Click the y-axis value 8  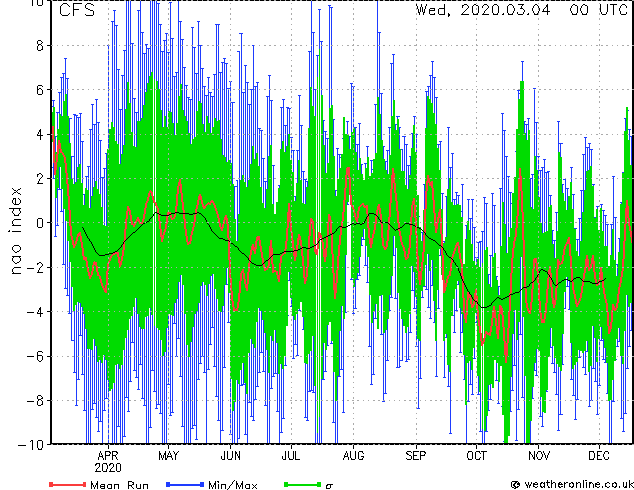[x=40, y=46]
